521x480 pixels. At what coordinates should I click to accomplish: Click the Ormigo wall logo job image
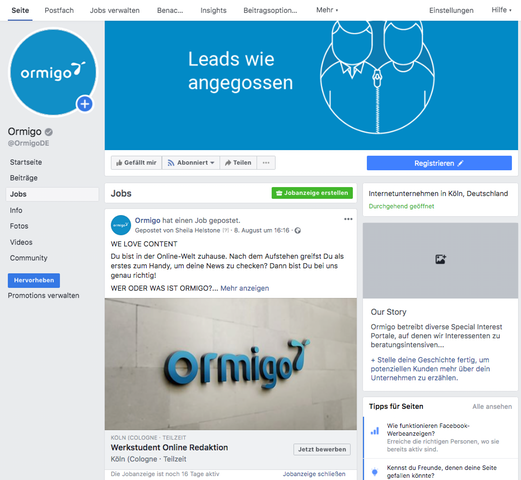pyautogui.click(x=231, y=364)
